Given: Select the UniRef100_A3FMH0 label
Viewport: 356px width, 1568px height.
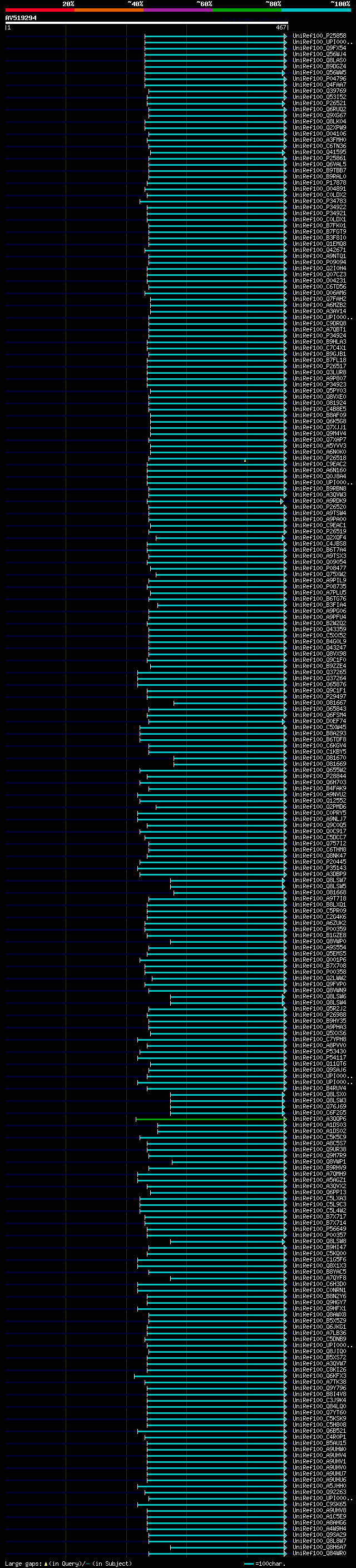Looking at the screenshot, I should (319, 140).
